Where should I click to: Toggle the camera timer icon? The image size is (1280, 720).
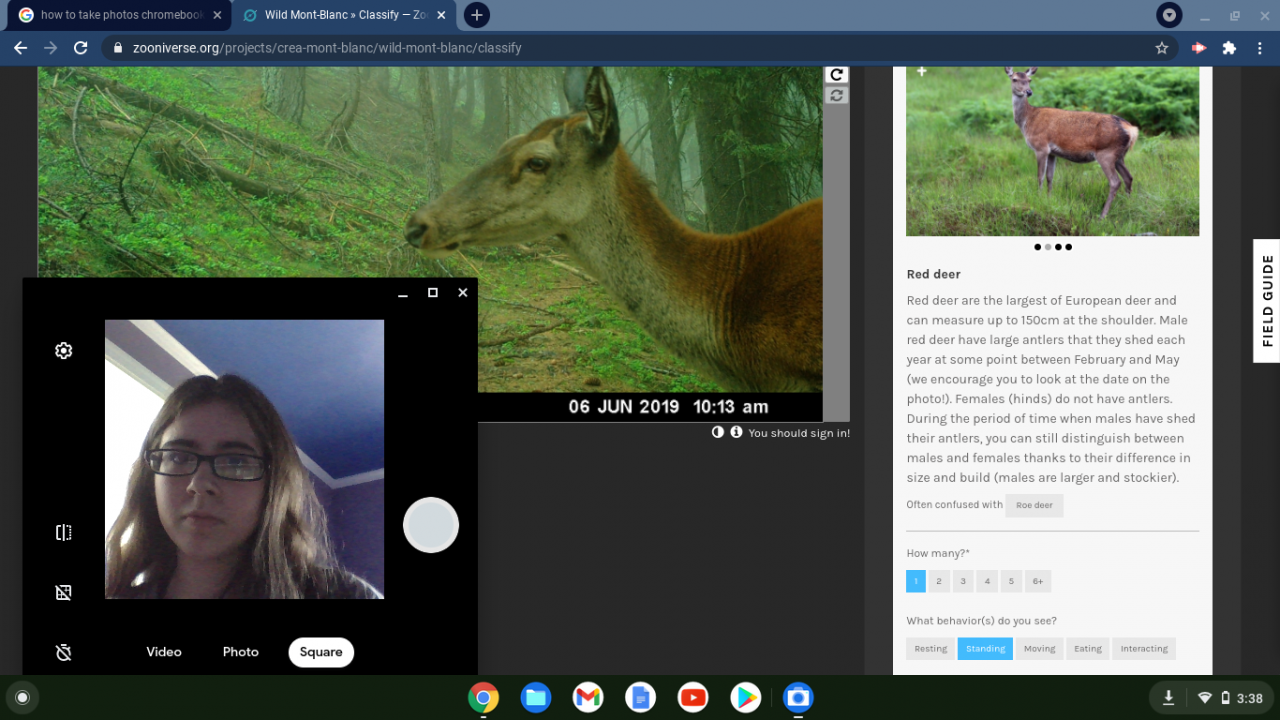(64, 652)
